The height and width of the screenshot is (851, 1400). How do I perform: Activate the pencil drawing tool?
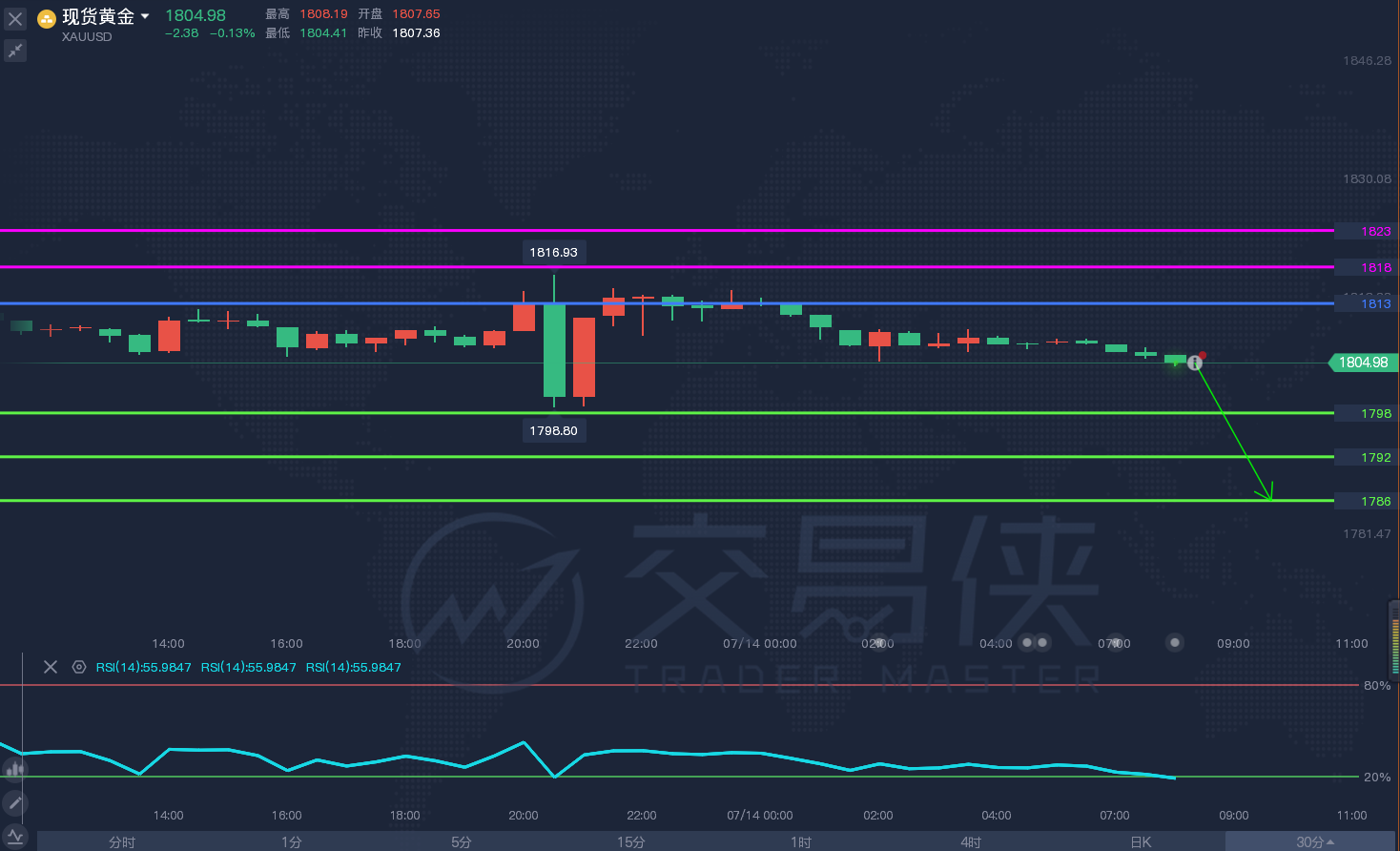[14, 803]
